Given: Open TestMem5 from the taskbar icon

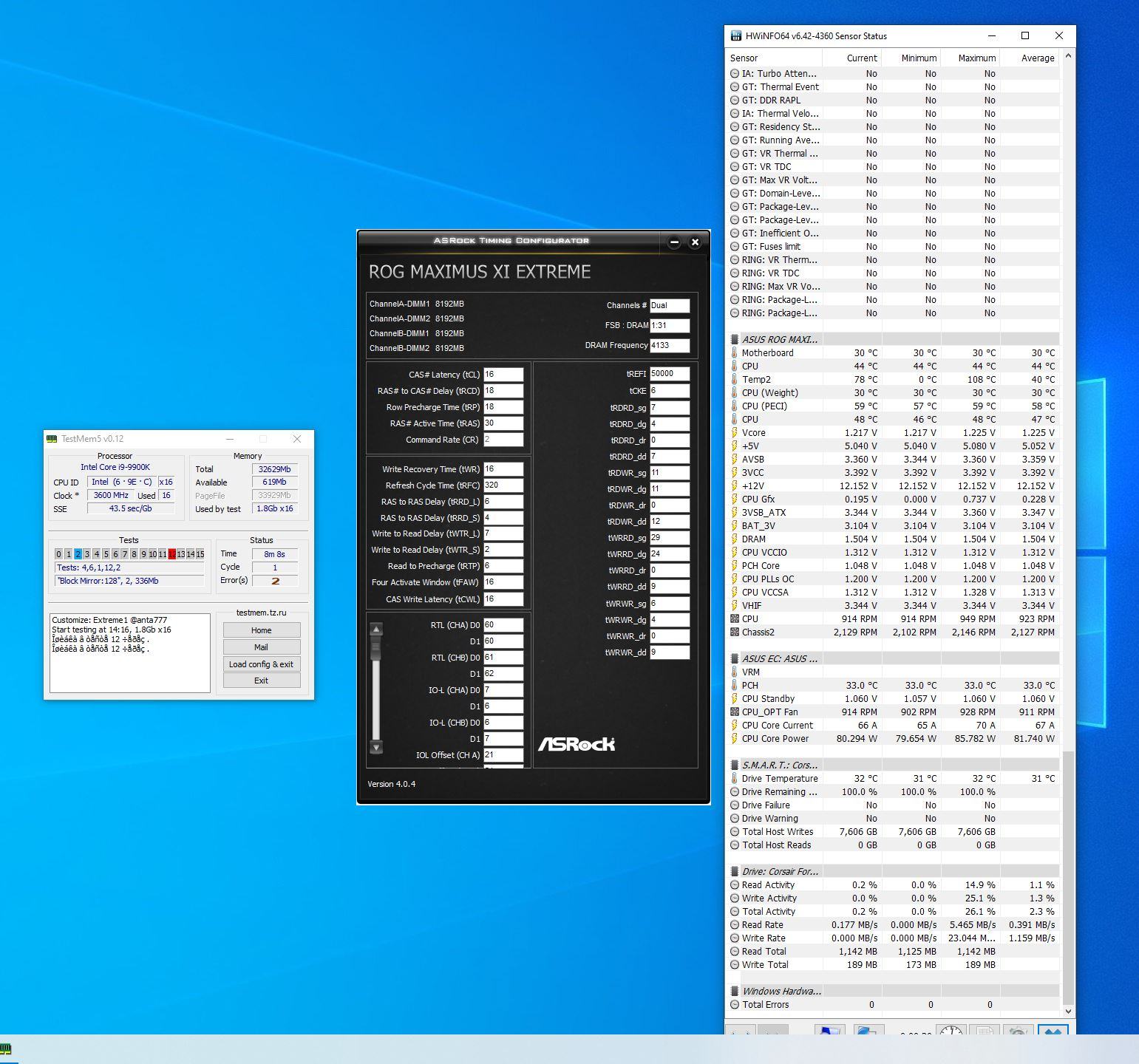Looking at the screenshot, I should tap(6, 1048).
